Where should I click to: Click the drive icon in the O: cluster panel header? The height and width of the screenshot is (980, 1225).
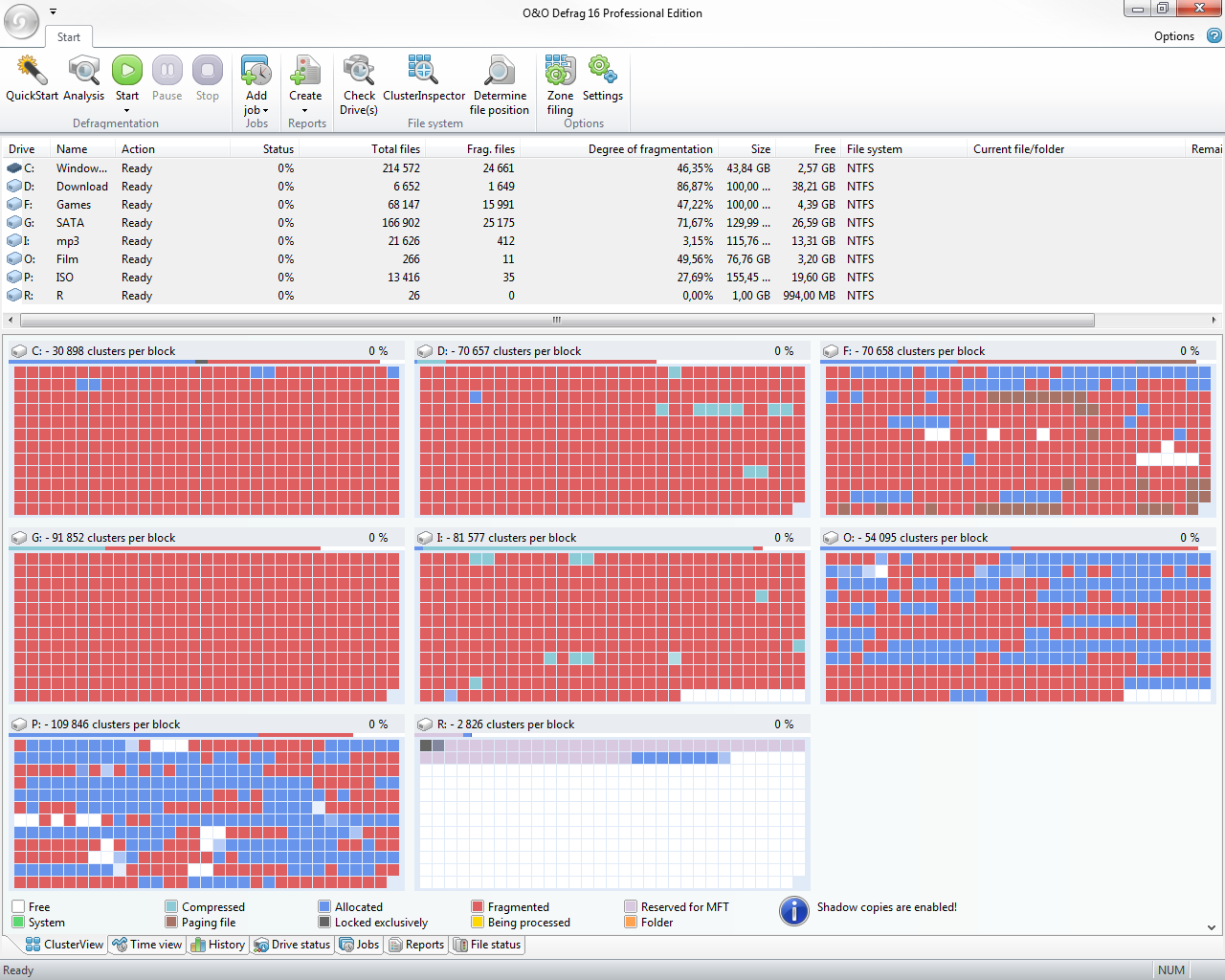click(x=831, y=538)
